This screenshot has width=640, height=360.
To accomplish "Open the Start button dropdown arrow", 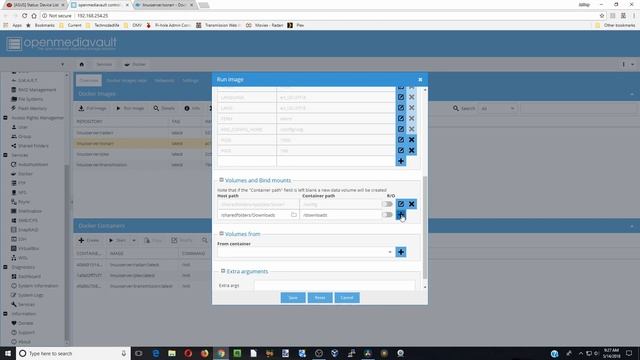I will [x=133, y=240].
